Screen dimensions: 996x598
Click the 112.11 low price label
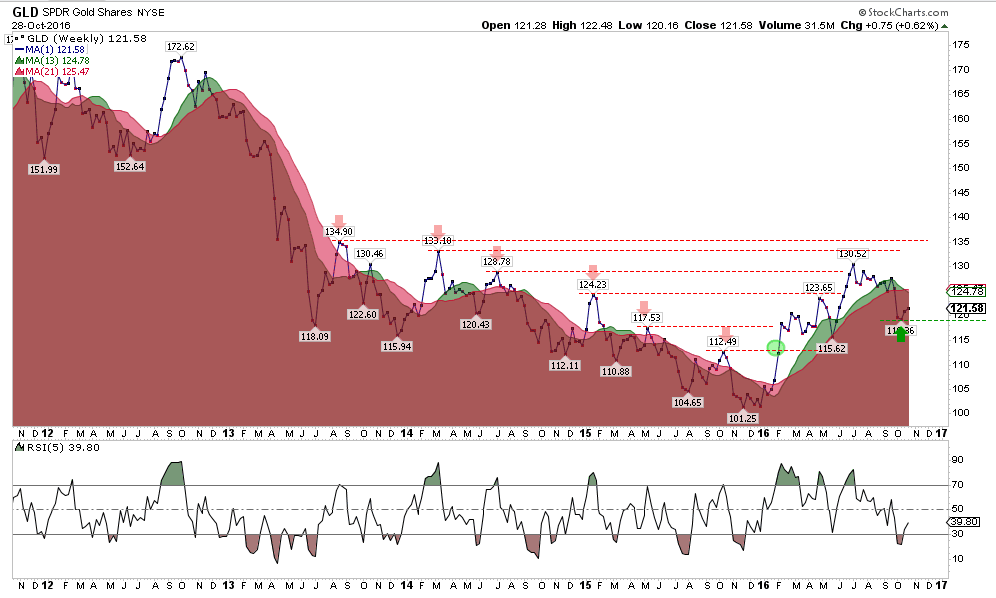tap(565, 365)
